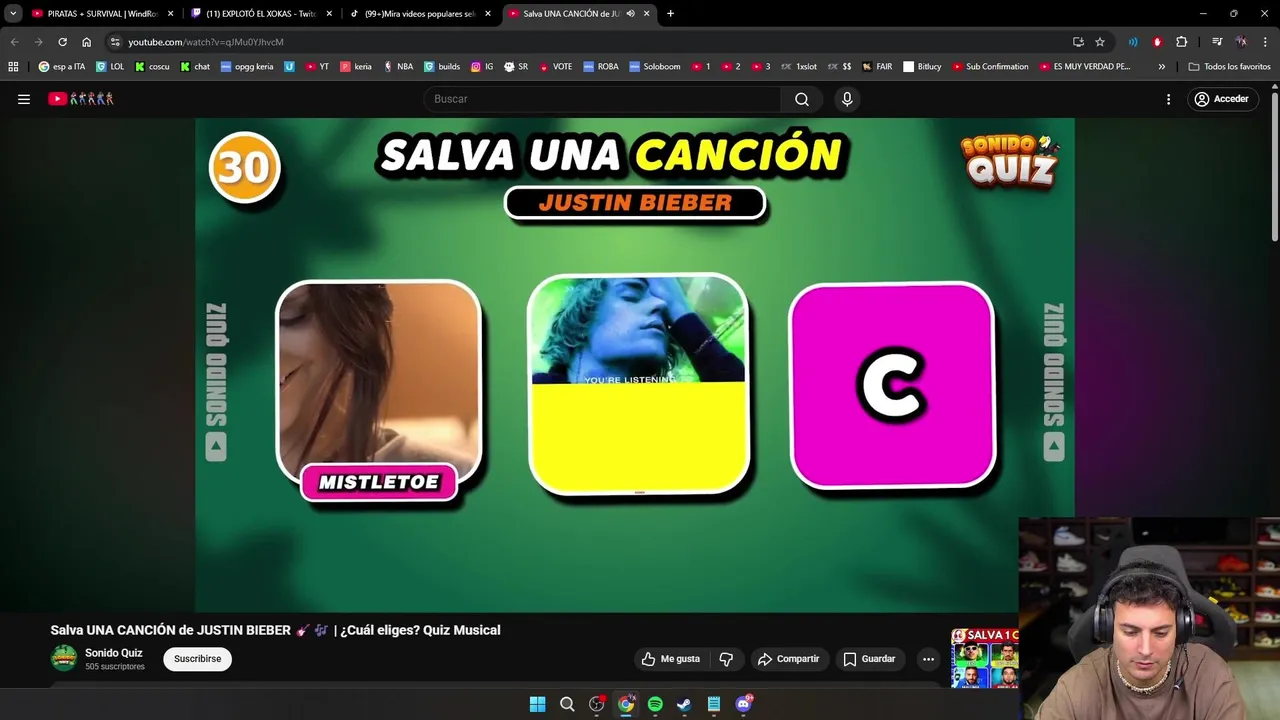Click the youtube.com address bar URL
The image size is (1280, 720).
point(206,42)
